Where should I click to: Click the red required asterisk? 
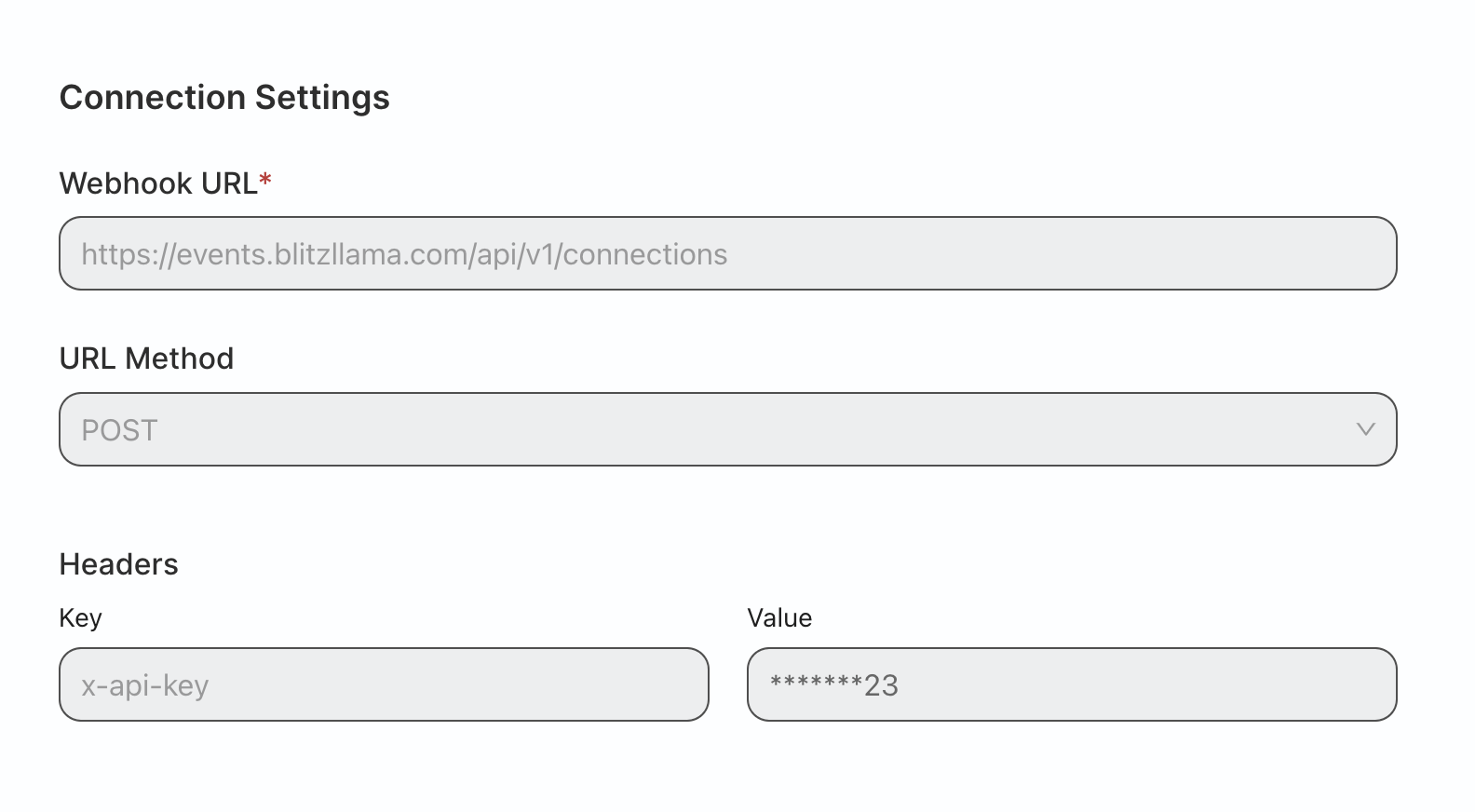265,181
